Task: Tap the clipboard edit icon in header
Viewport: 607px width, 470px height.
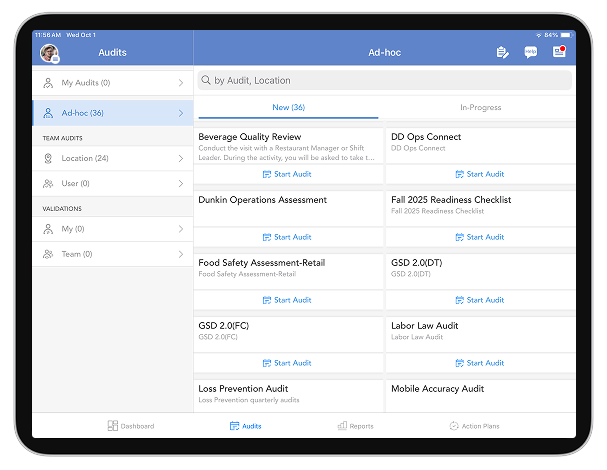Action: [502, 52]
